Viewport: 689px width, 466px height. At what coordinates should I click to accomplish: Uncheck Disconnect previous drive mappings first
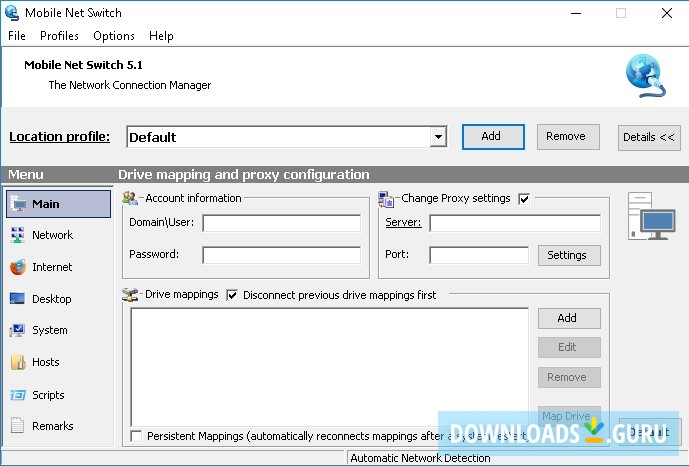pos(232,295)
